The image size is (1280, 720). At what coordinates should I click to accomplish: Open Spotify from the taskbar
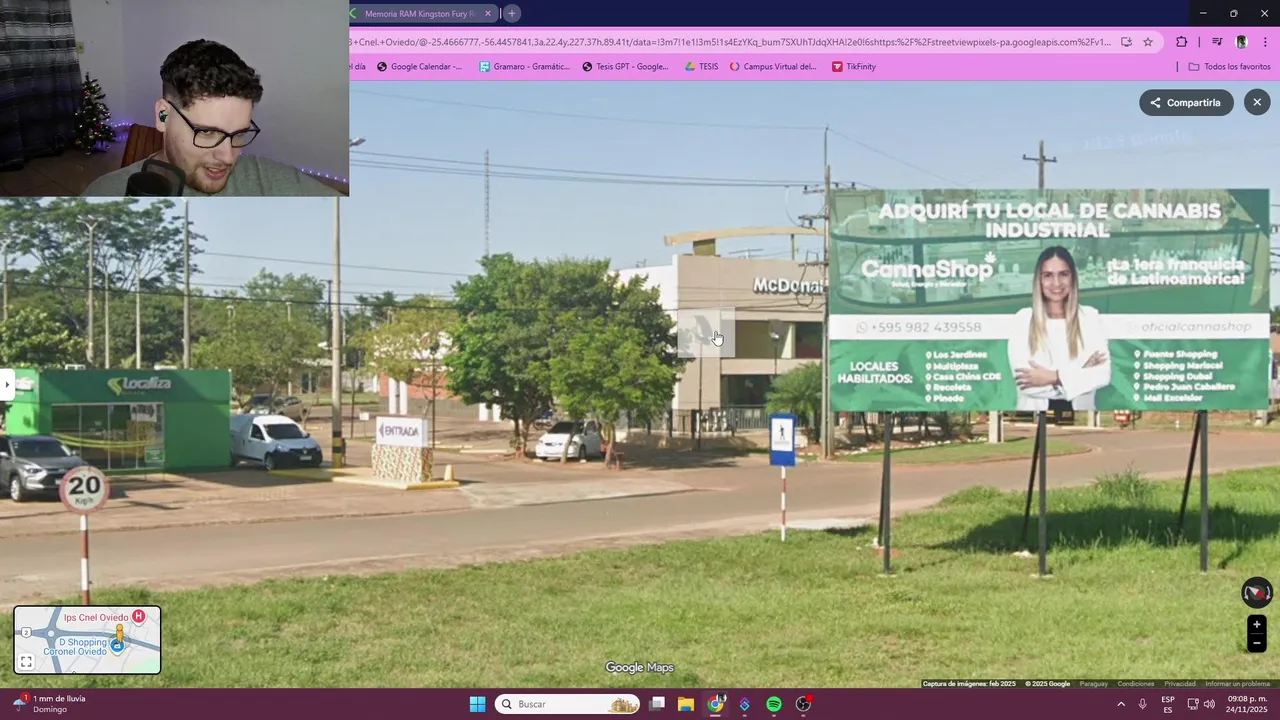click(774, 704)
